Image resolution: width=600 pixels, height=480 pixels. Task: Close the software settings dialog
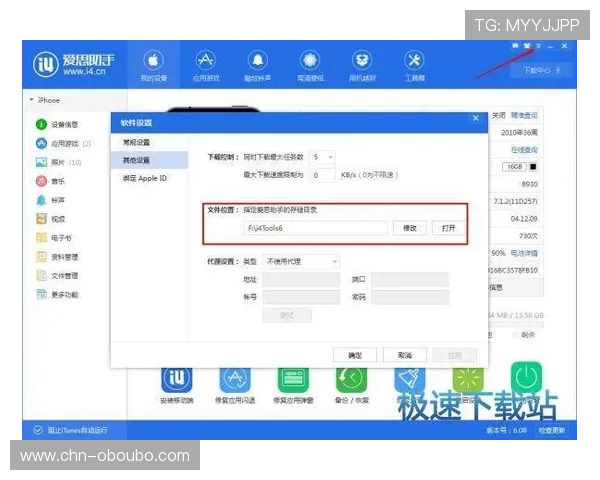point(476,118)
